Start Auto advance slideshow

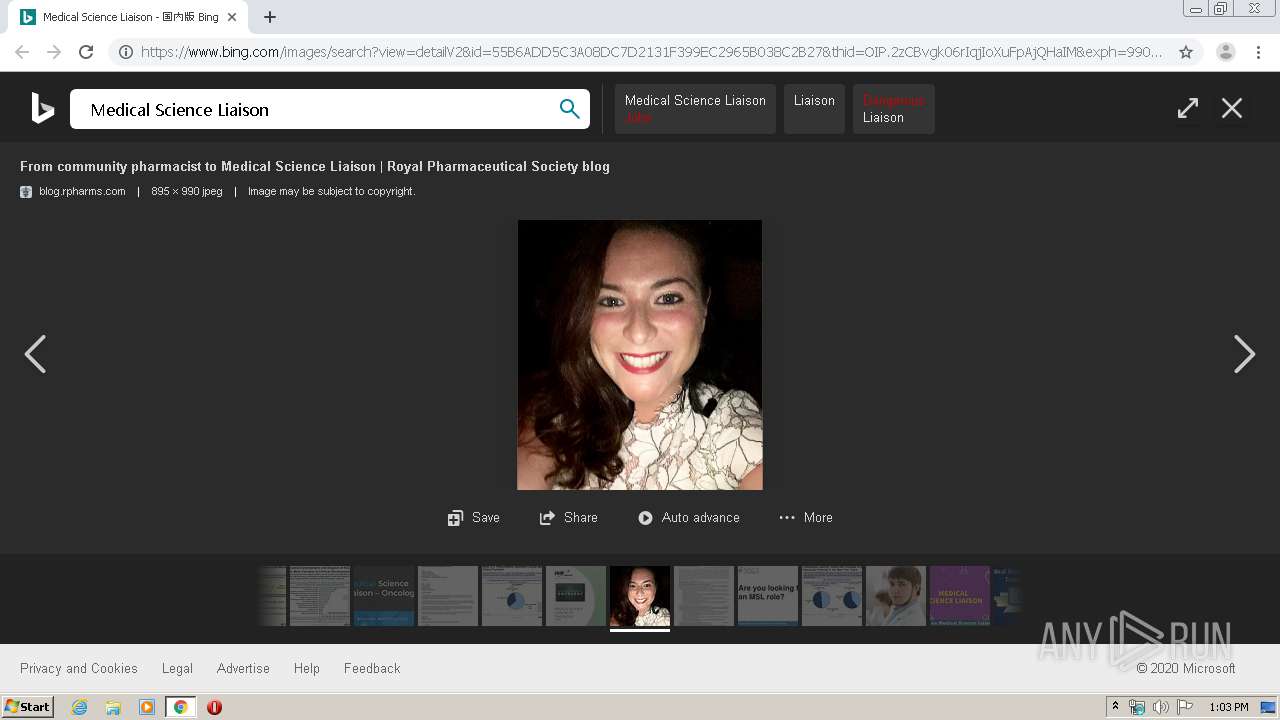689,517
